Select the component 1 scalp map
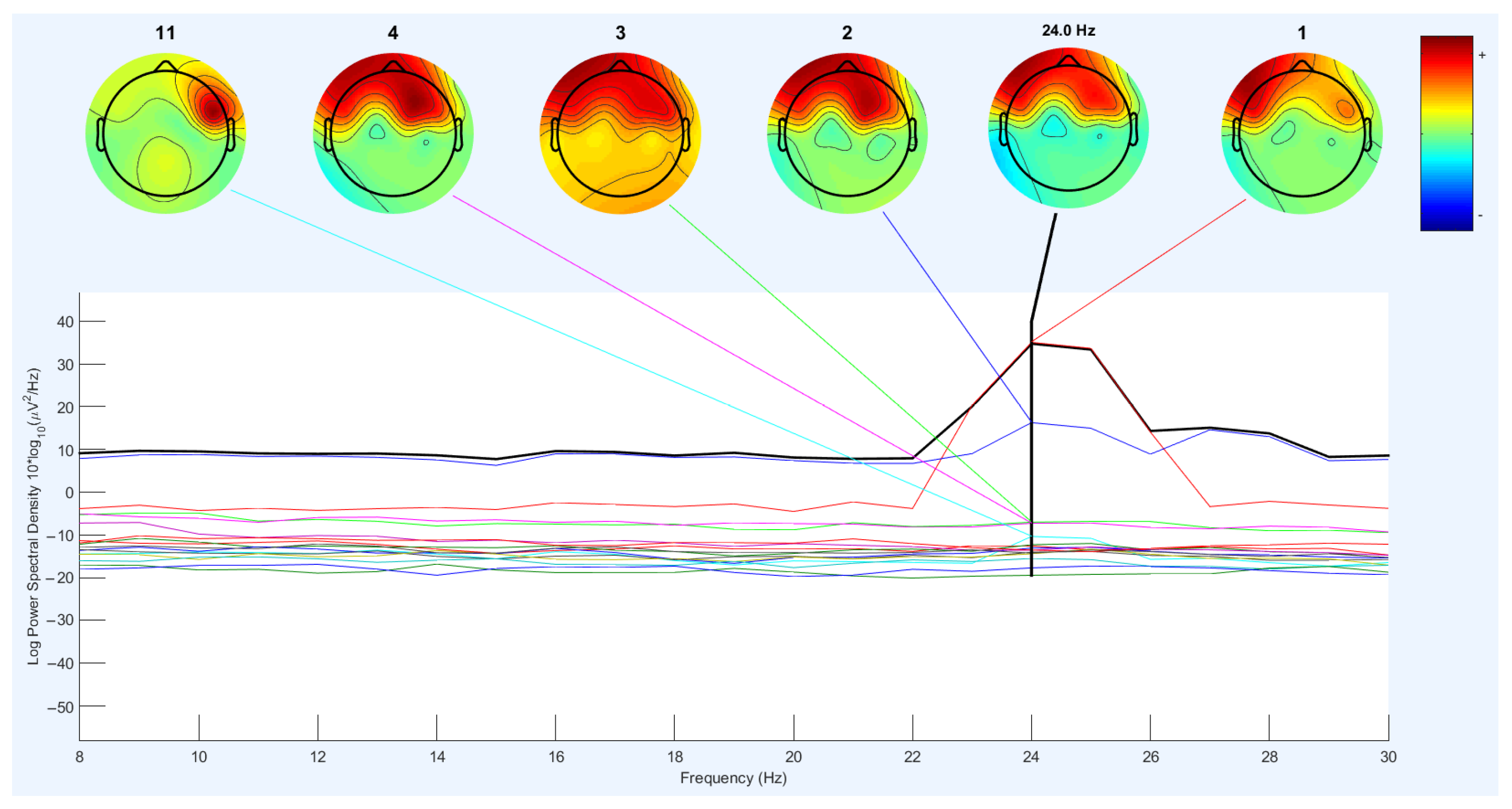The image size is (1512, 809). [1301, 134]
